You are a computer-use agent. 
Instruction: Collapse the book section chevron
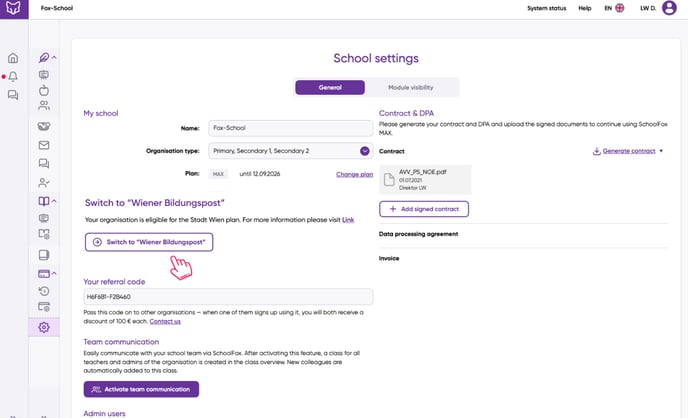pos(54,201)
